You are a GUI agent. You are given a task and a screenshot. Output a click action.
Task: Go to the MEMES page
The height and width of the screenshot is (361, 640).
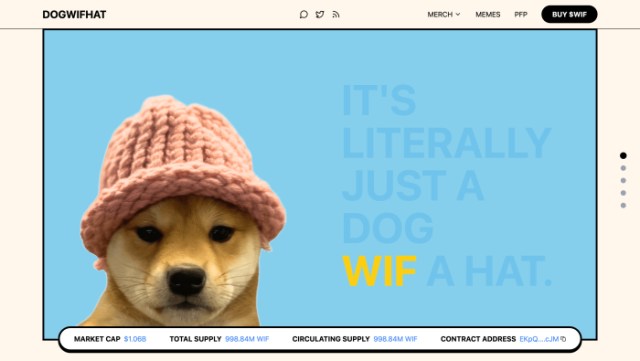pos(488,15)
